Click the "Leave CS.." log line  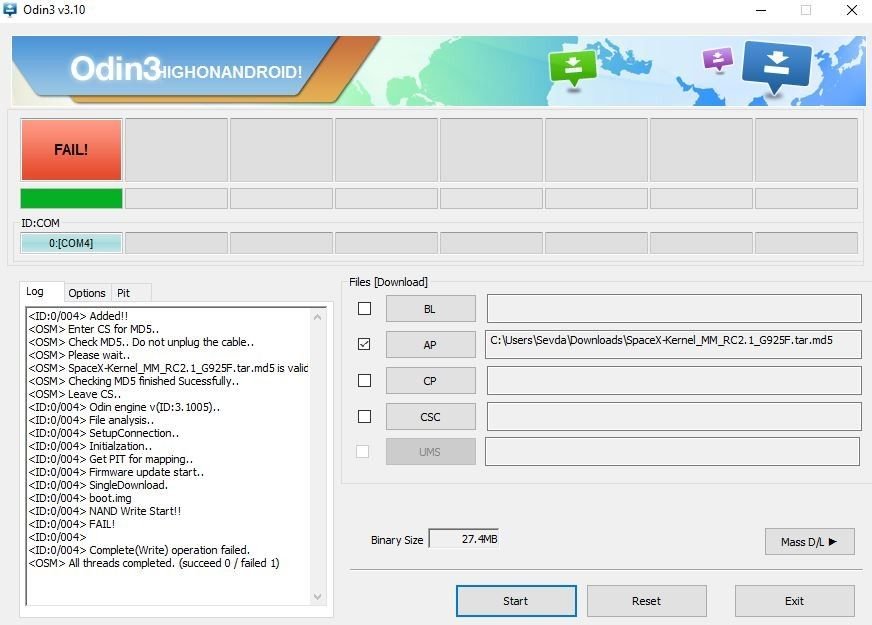pyautogui.click(x=75, y=394)
